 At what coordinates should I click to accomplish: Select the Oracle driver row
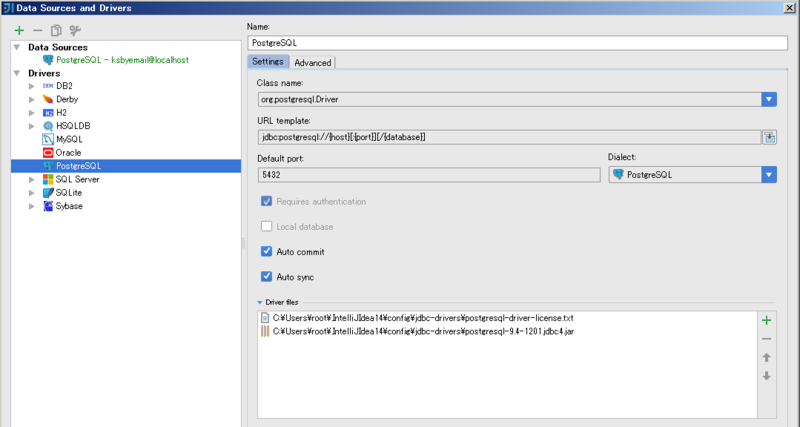126,152
